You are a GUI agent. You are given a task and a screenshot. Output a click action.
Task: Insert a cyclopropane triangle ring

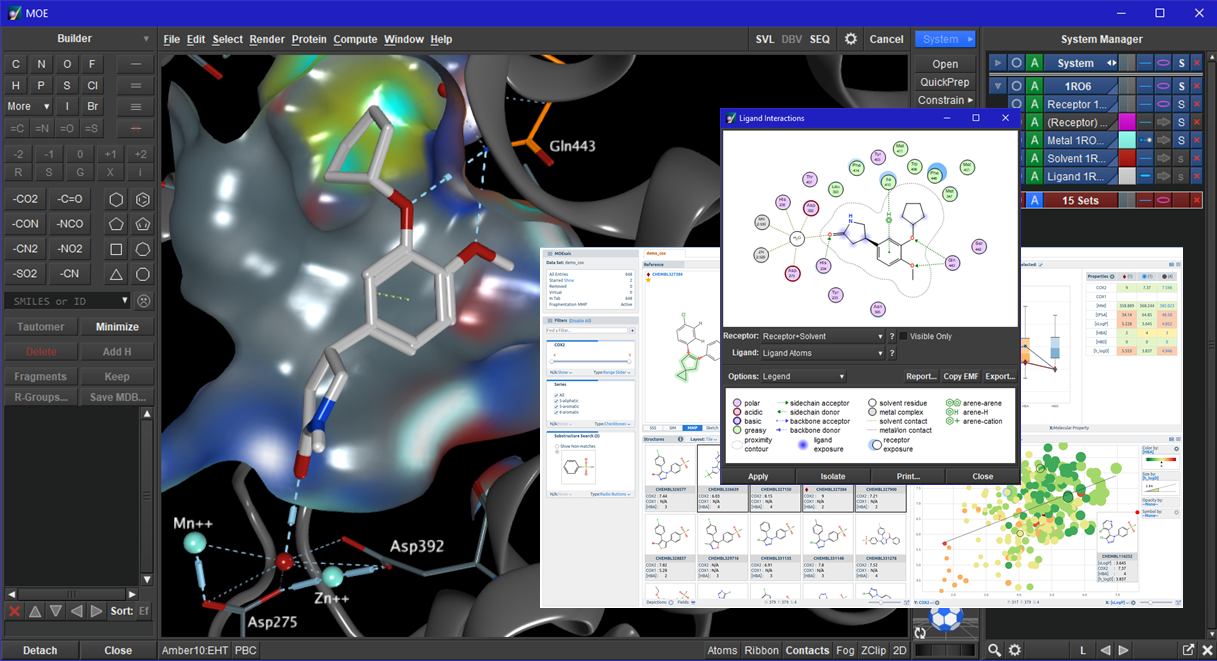(117, 274)
